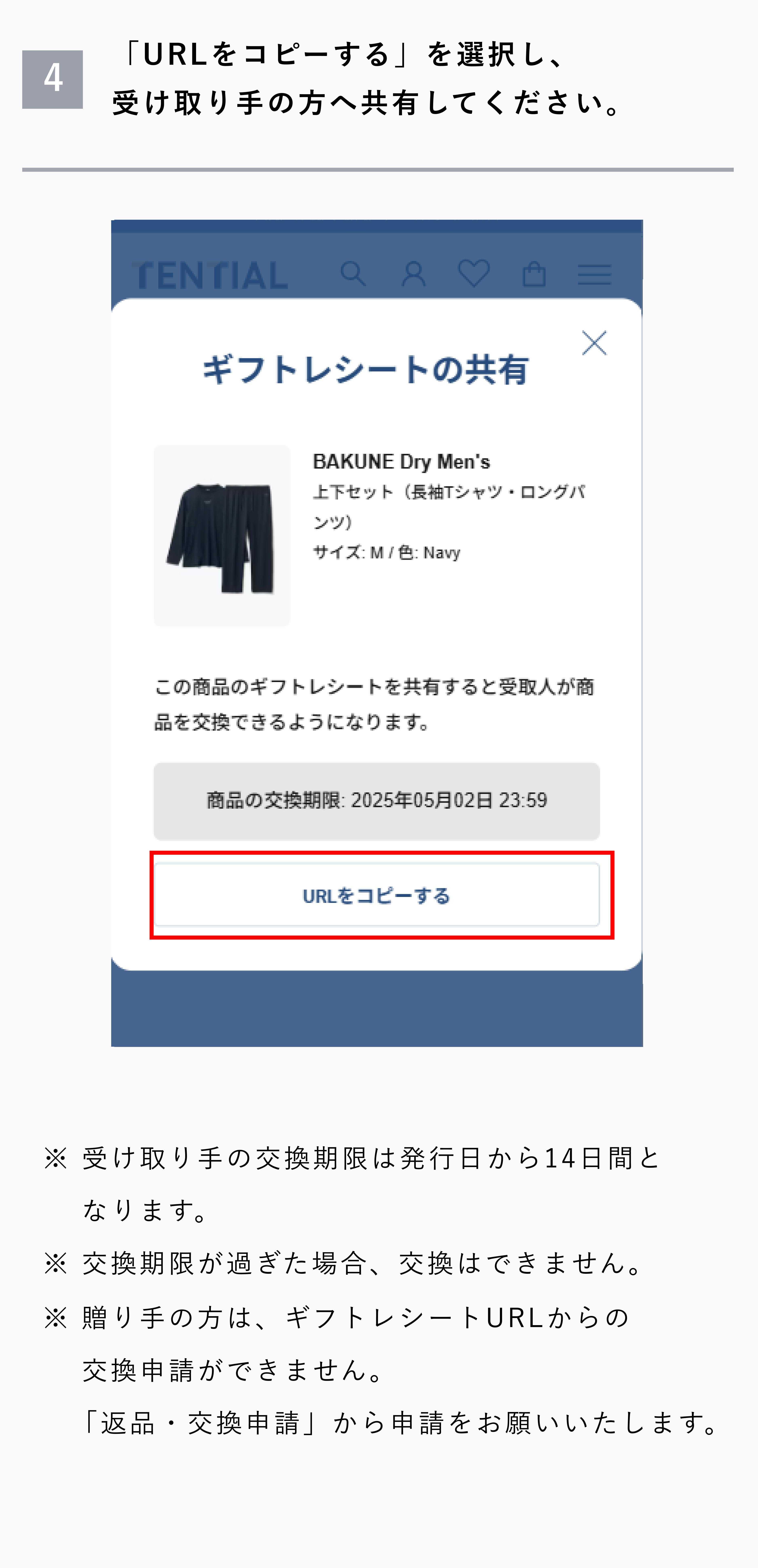The image size is (758, 1568).
Task: Open the shopping bag icon
Action: coord(534,274)
